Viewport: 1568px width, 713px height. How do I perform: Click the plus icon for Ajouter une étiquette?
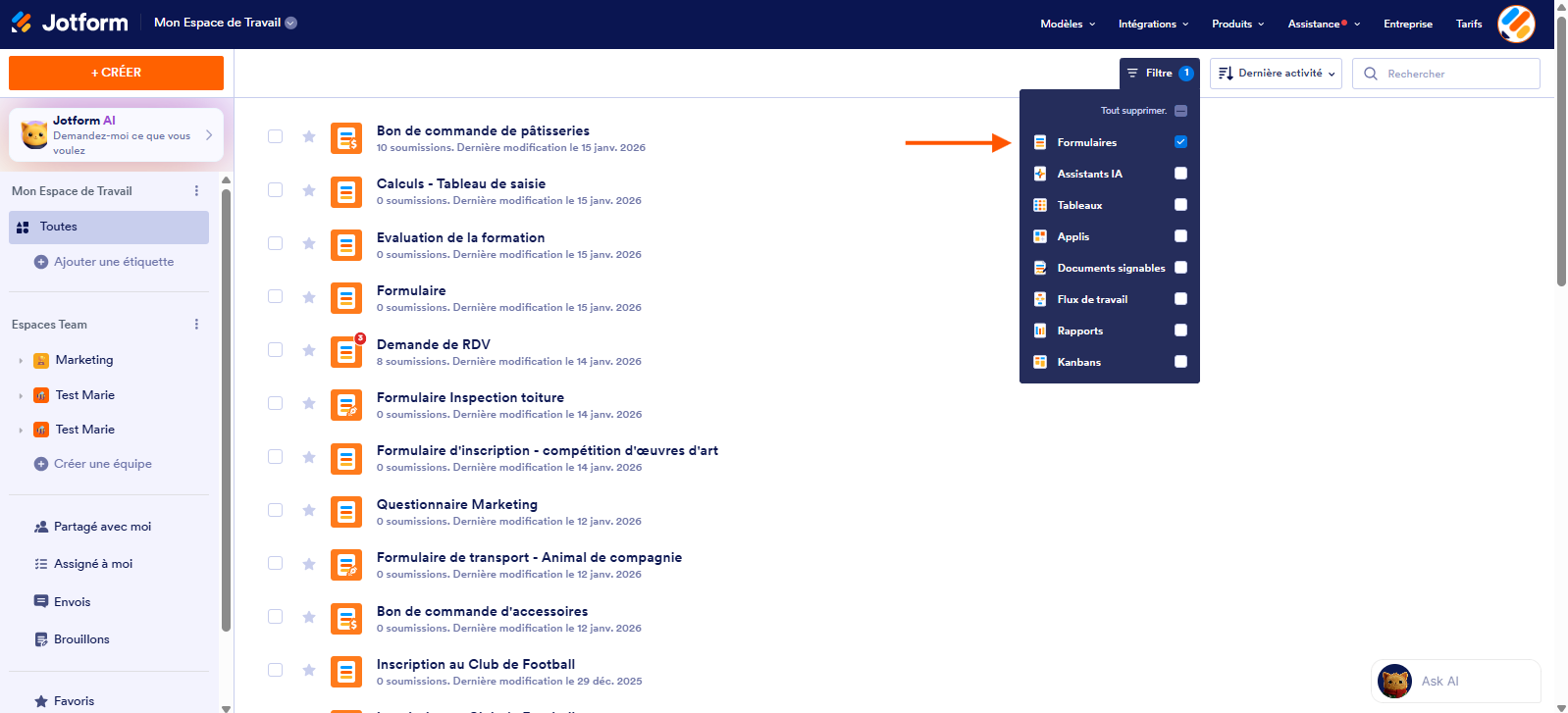[x=41, y=262]
